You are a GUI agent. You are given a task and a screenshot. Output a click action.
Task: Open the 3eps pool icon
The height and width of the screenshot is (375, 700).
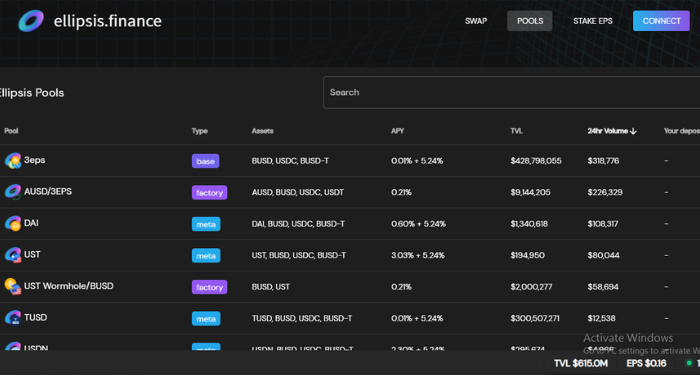point(13,161)
